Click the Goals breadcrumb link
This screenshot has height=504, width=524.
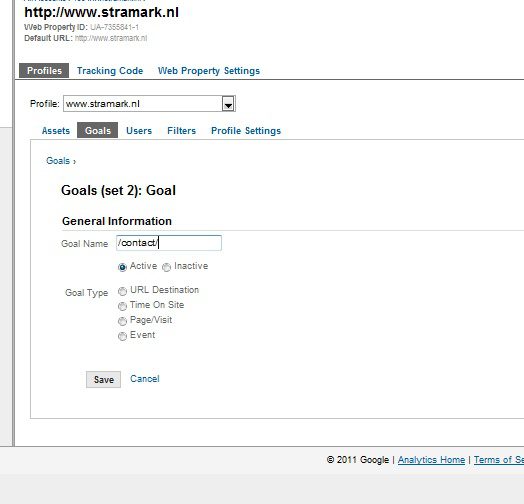coord(58,161)
